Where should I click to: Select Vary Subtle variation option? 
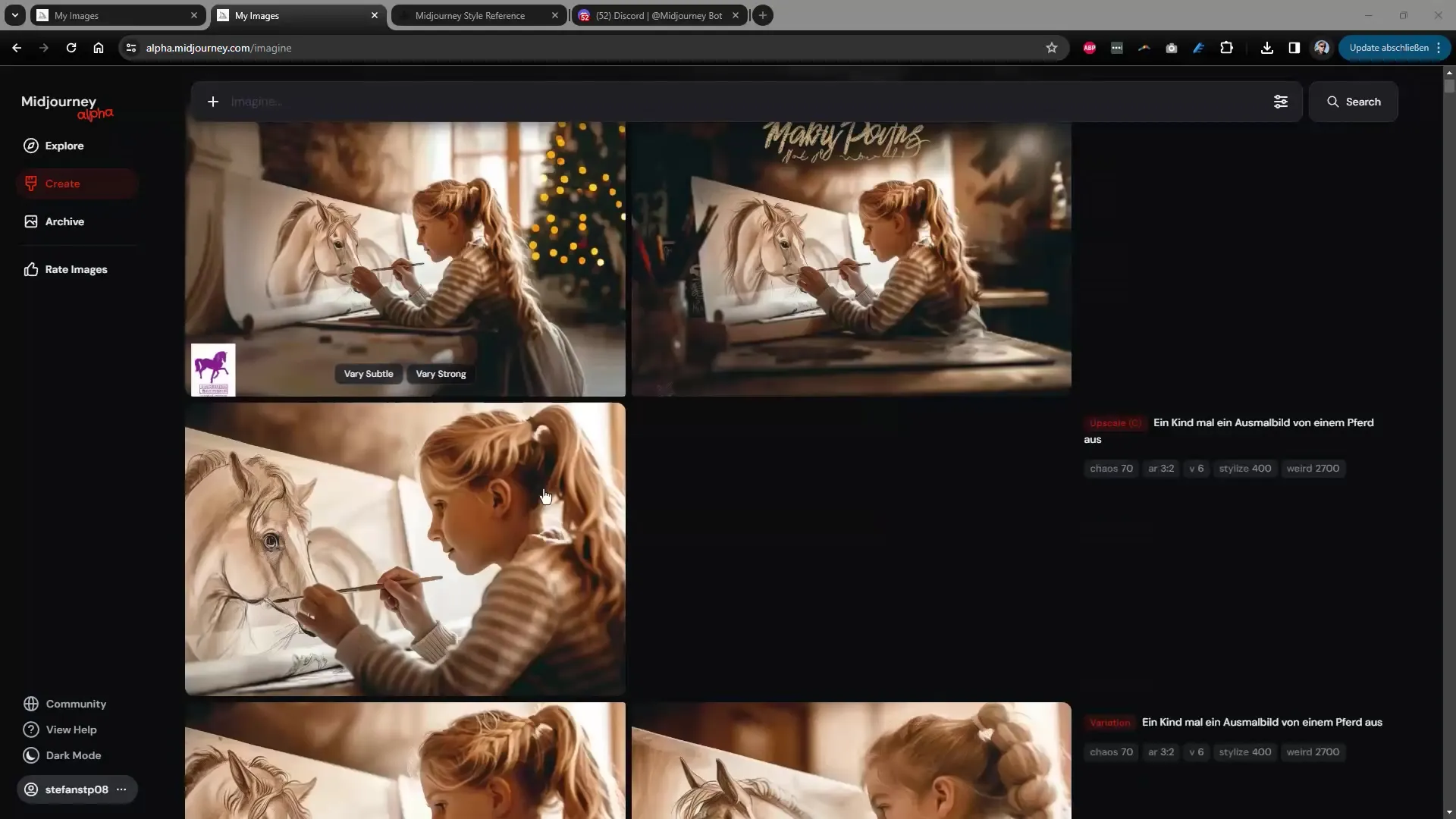(368, 373)
